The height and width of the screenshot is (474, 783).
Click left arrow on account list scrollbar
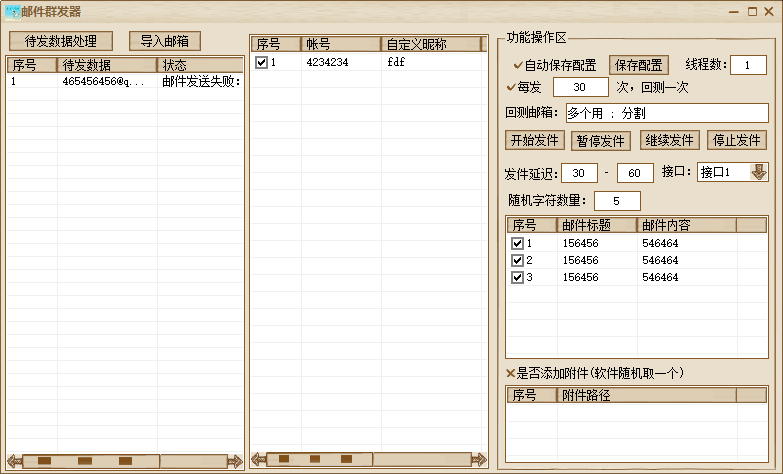point(259,459)
